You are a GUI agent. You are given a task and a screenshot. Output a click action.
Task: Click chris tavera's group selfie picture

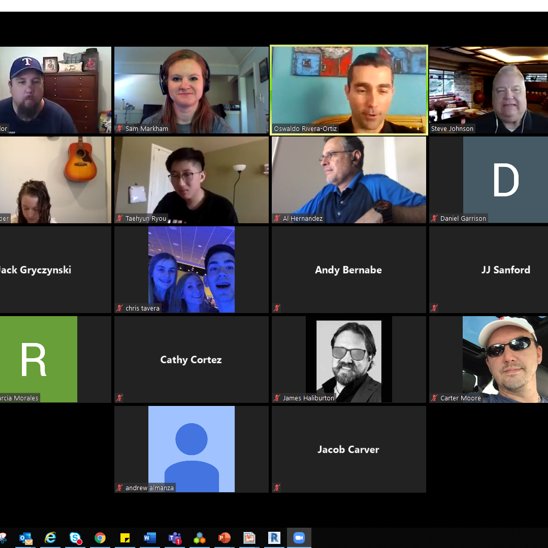click(192, 269)
